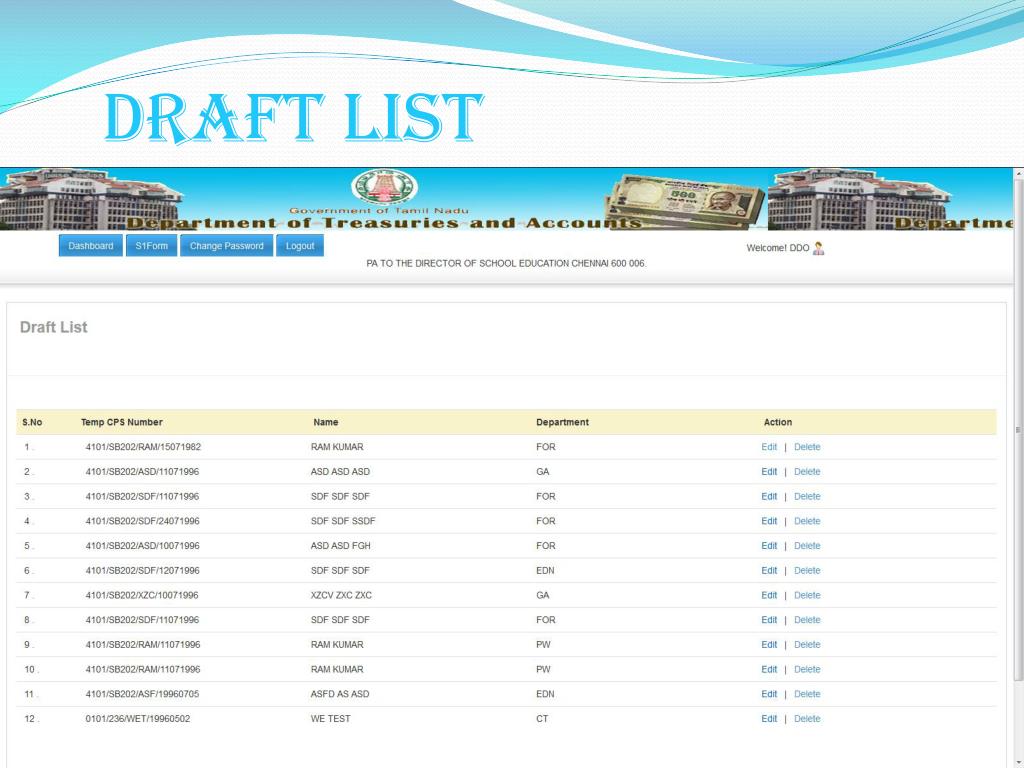
Task: Edit the RAM KUMAR FOR draft row 1
Action: (769, 447)
